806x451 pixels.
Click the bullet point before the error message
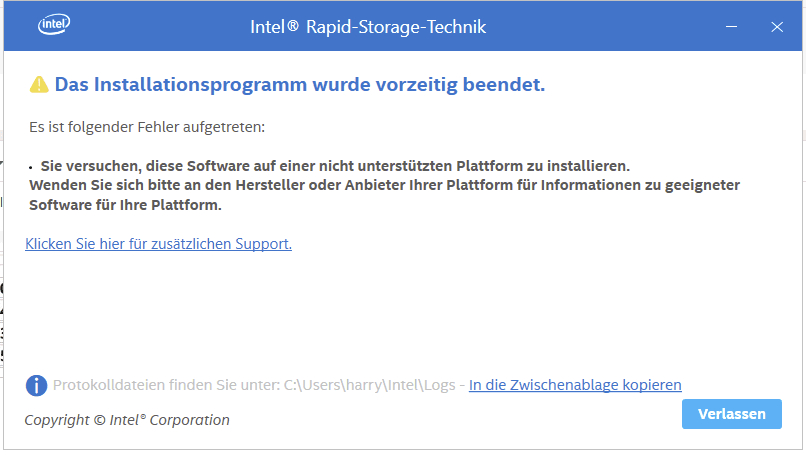tap(31, 168)
